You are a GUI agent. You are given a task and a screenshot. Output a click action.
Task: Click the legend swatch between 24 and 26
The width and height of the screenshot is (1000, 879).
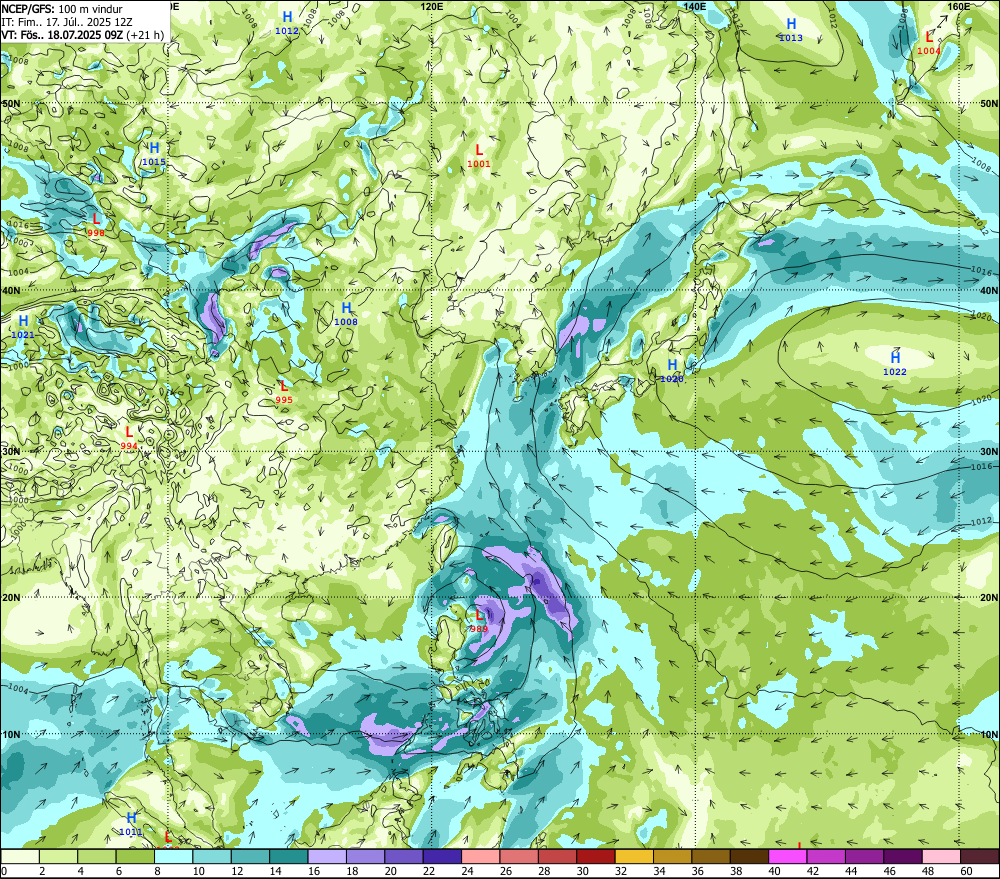481,856
